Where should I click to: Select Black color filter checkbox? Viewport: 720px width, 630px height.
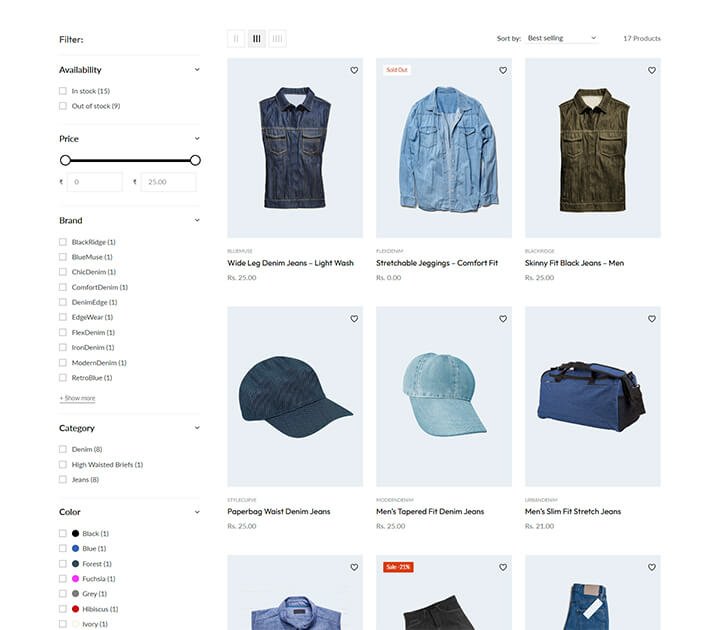click(x=63, y=534)
